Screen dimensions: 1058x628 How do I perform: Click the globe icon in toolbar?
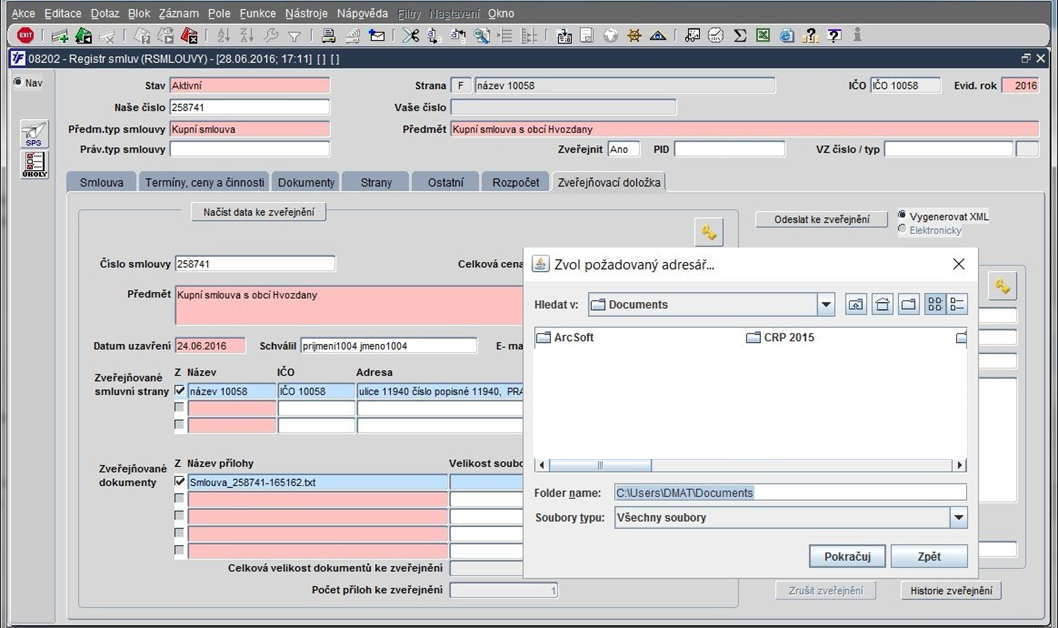pyautogui.click(x=610, y=36)
